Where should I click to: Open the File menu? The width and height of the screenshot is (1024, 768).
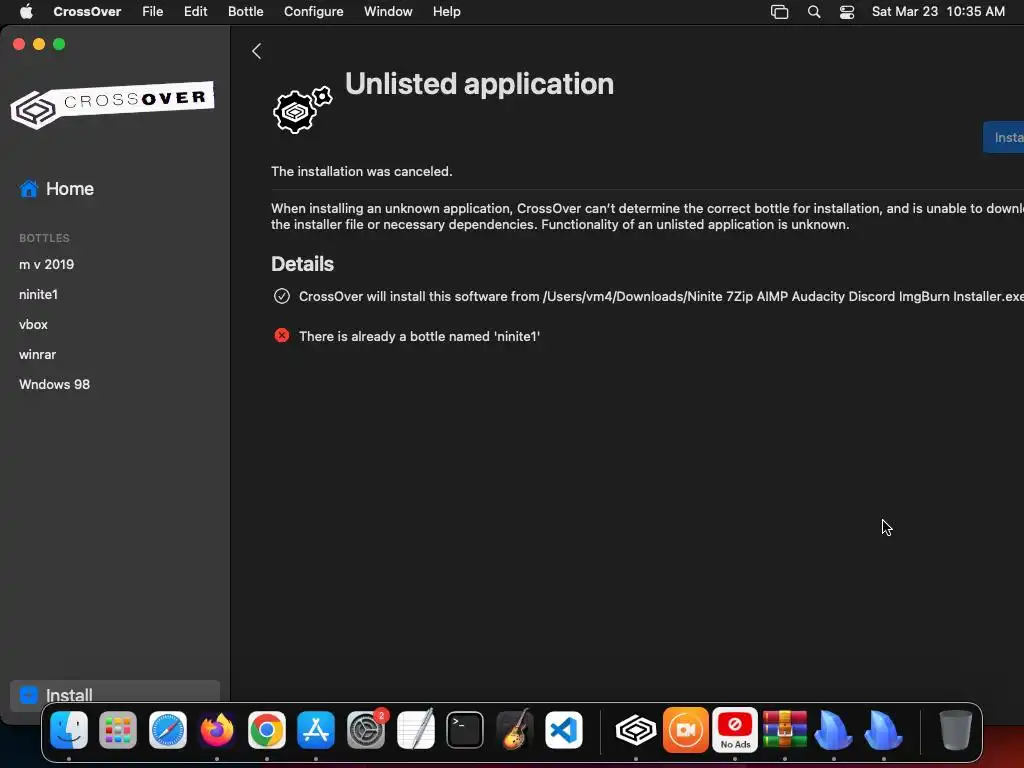click(x=153, y=11)
